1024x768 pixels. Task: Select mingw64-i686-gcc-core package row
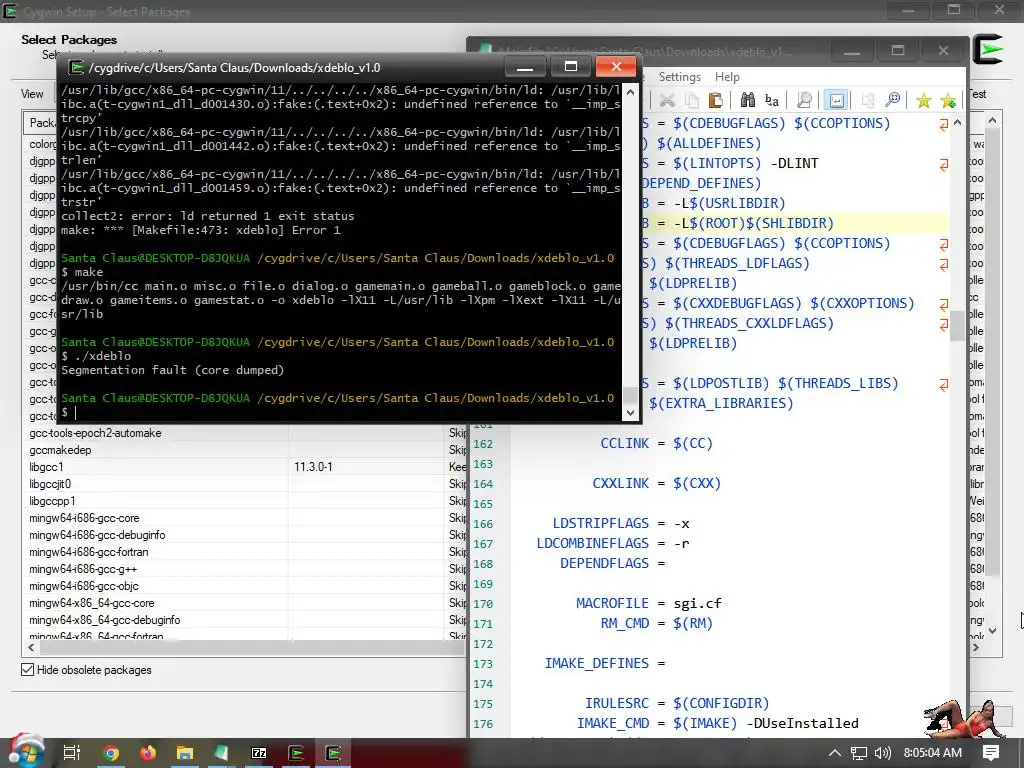tap(244, 518)
